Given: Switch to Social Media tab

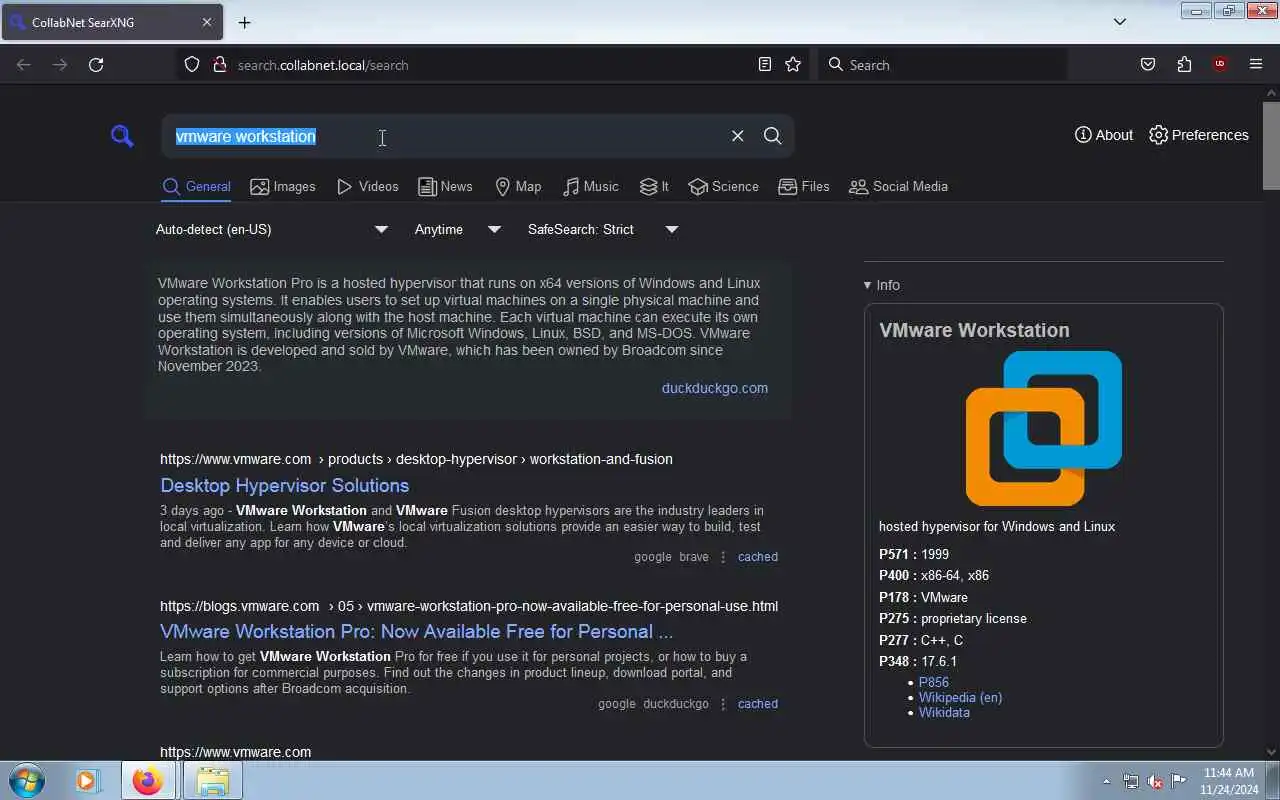Looking at the screenshot, I should pyautogui.click(x=898, y=187).
